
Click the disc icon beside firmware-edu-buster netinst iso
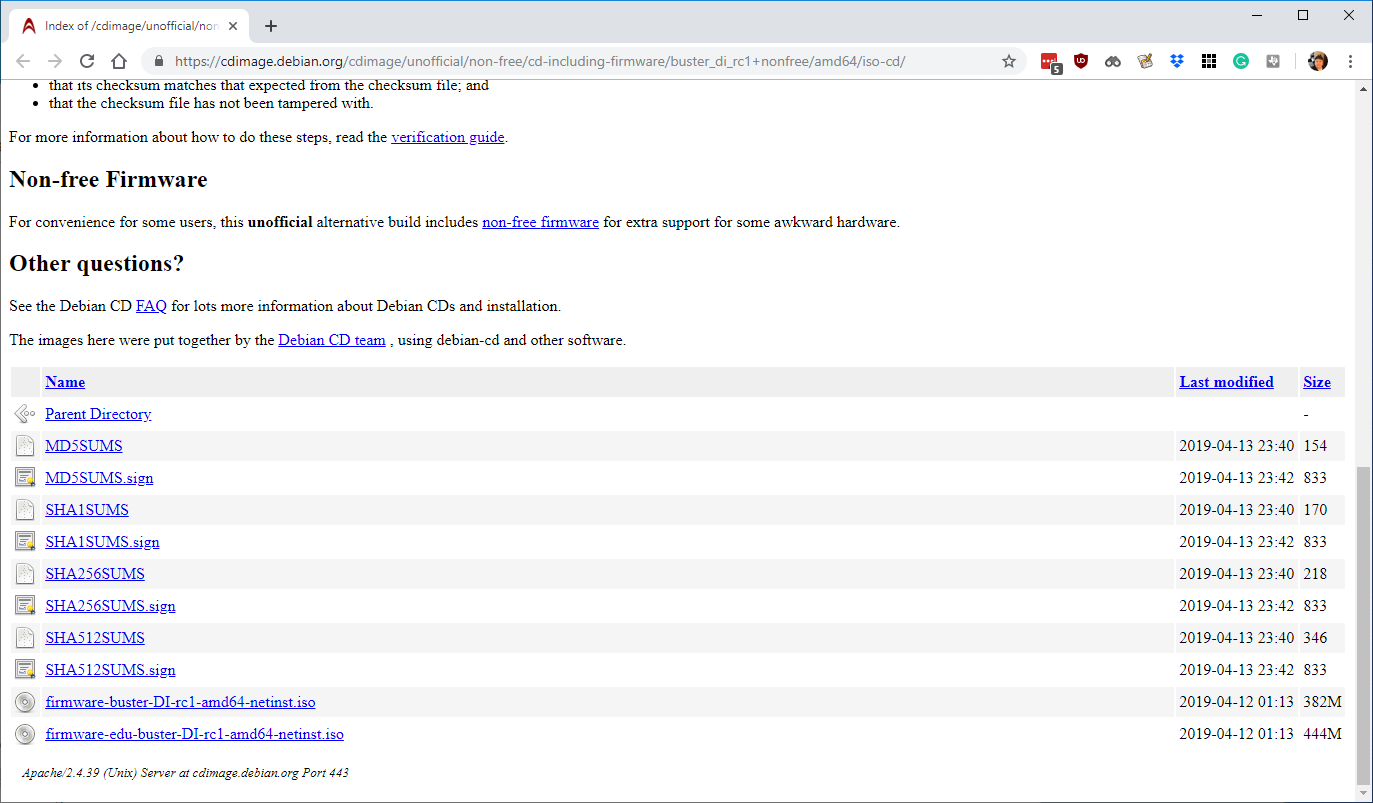[x=25, y=734]
